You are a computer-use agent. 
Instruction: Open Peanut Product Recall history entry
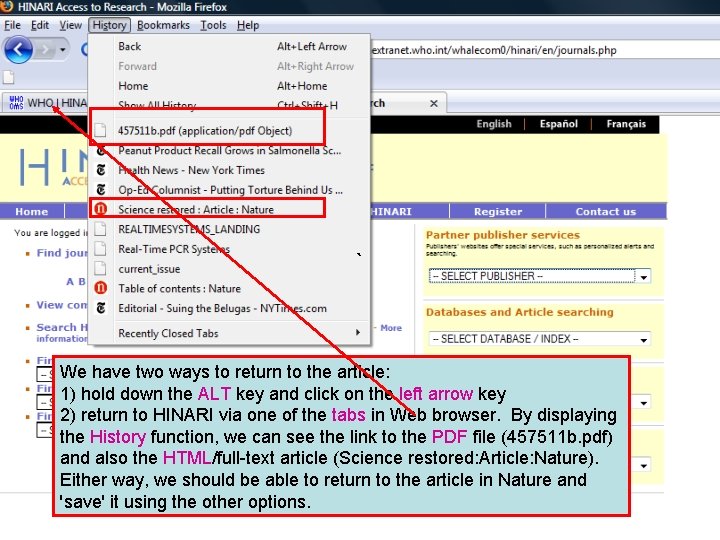(x=229, y=151)
